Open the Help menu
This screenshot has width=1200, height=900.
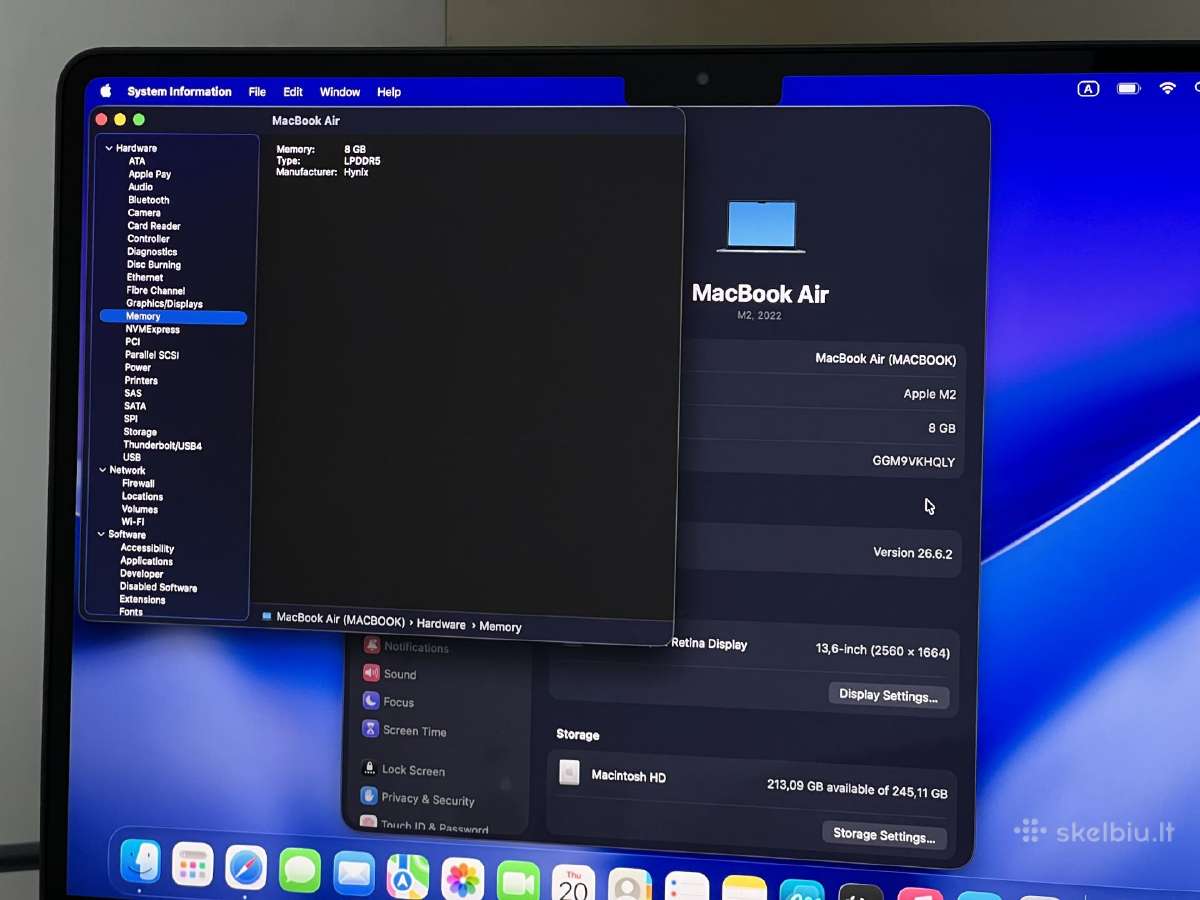coord(389,92)
